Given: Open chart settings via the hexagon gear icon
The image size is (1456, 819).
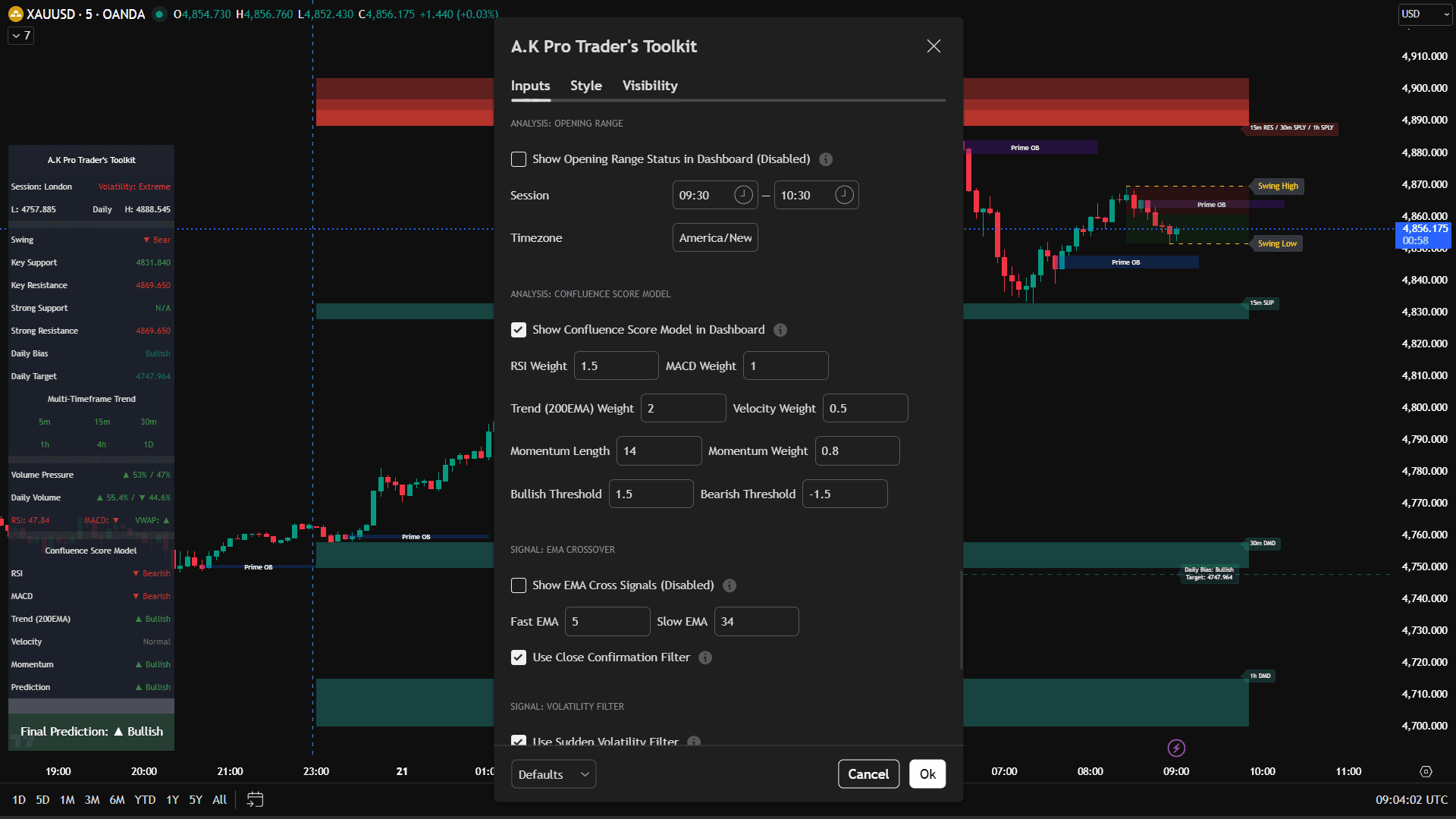Looking at the screenshot, I should click(1429, 770).
